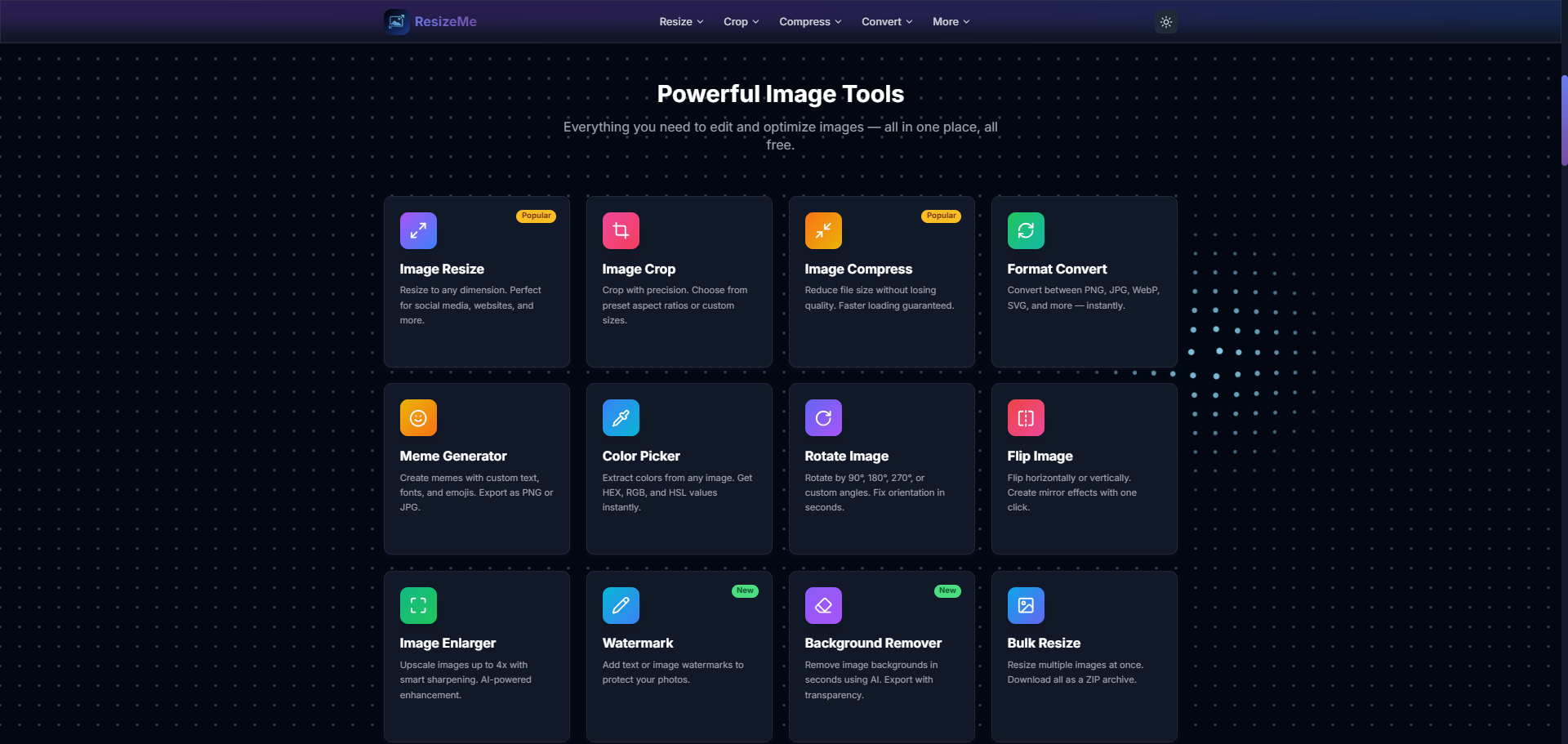Click 'Remove image backgrounds in seconds' description

[871, 680]
